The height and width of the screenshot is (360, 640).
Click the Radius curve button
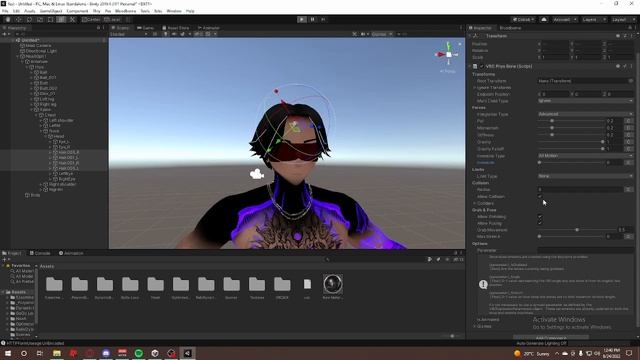coord(629,189)
